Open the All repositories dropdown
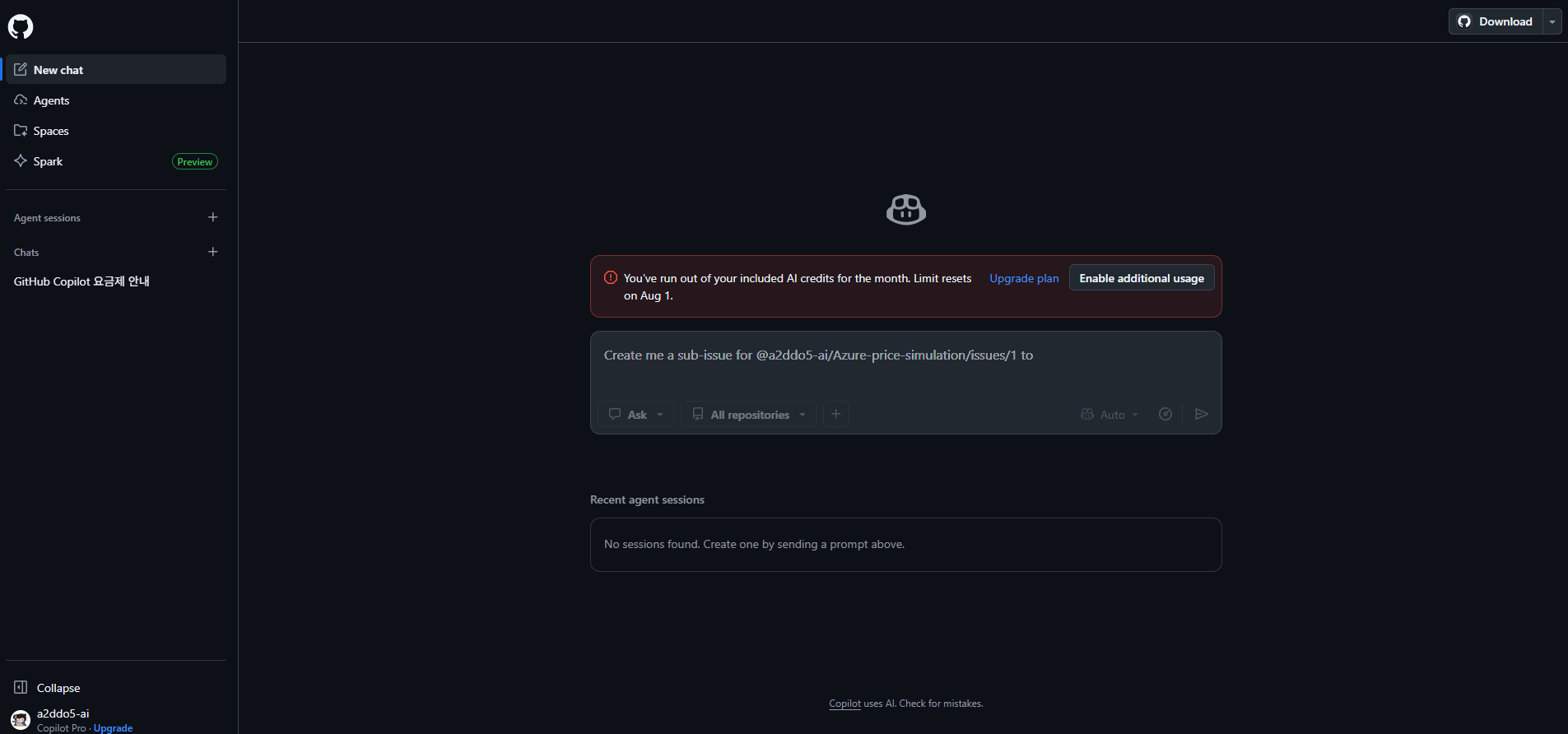The image size is (1568, 734). 748,414
